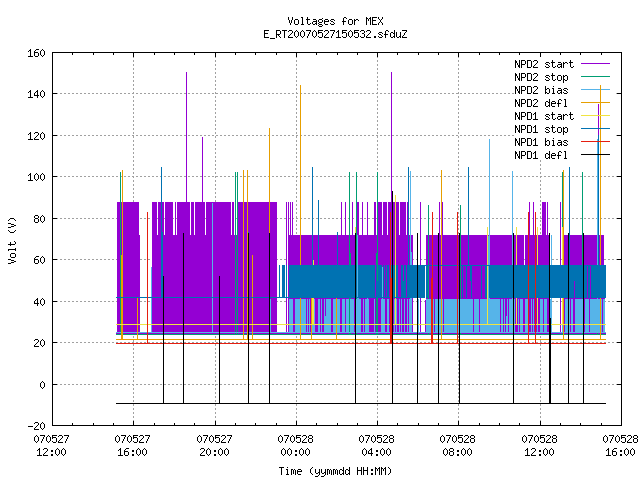
Task: Click the chart title Voltages for MEX
Action: pos(335,21)
